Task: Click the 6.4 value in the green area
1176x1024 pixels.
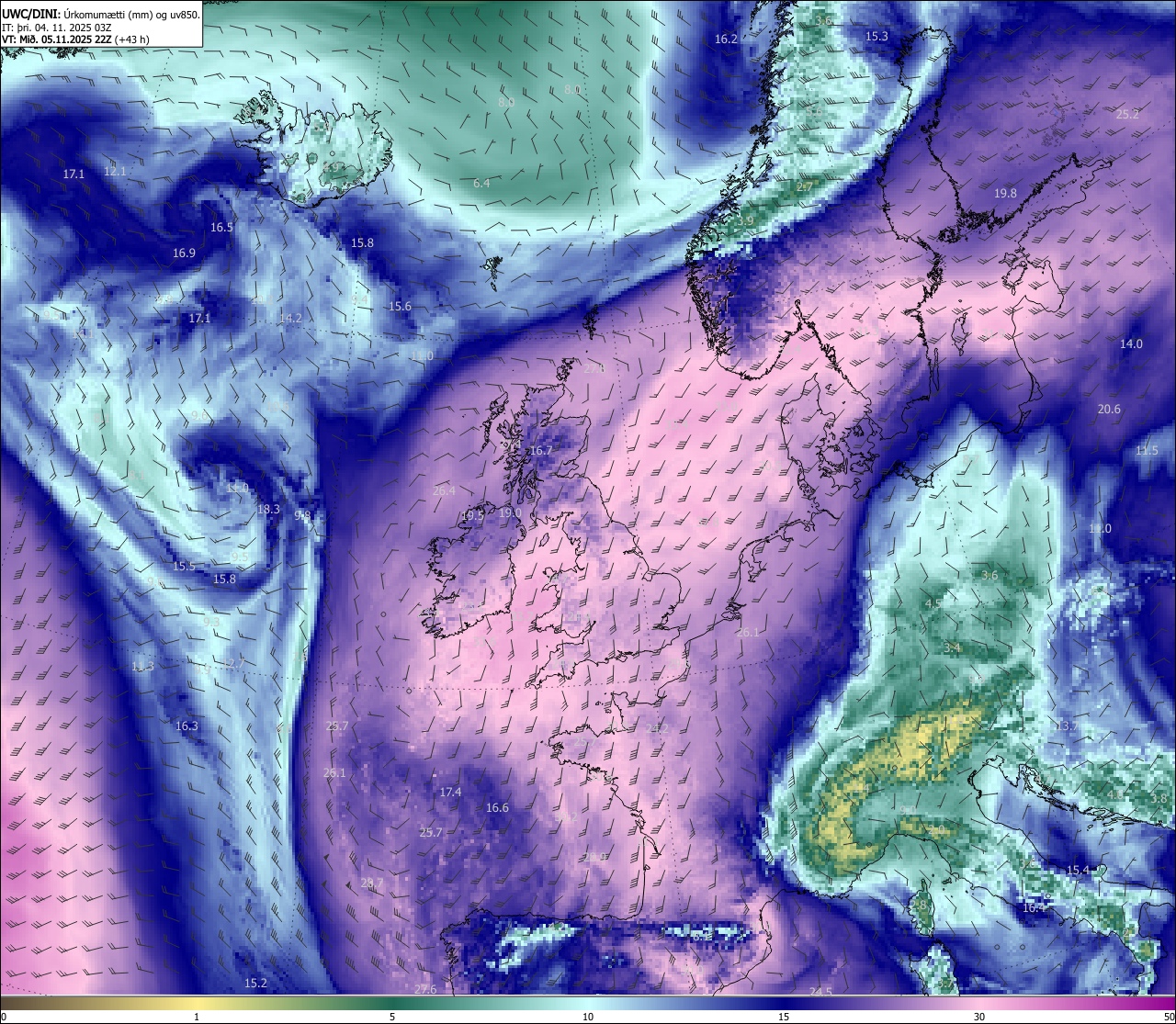Action: coord(481,183)
